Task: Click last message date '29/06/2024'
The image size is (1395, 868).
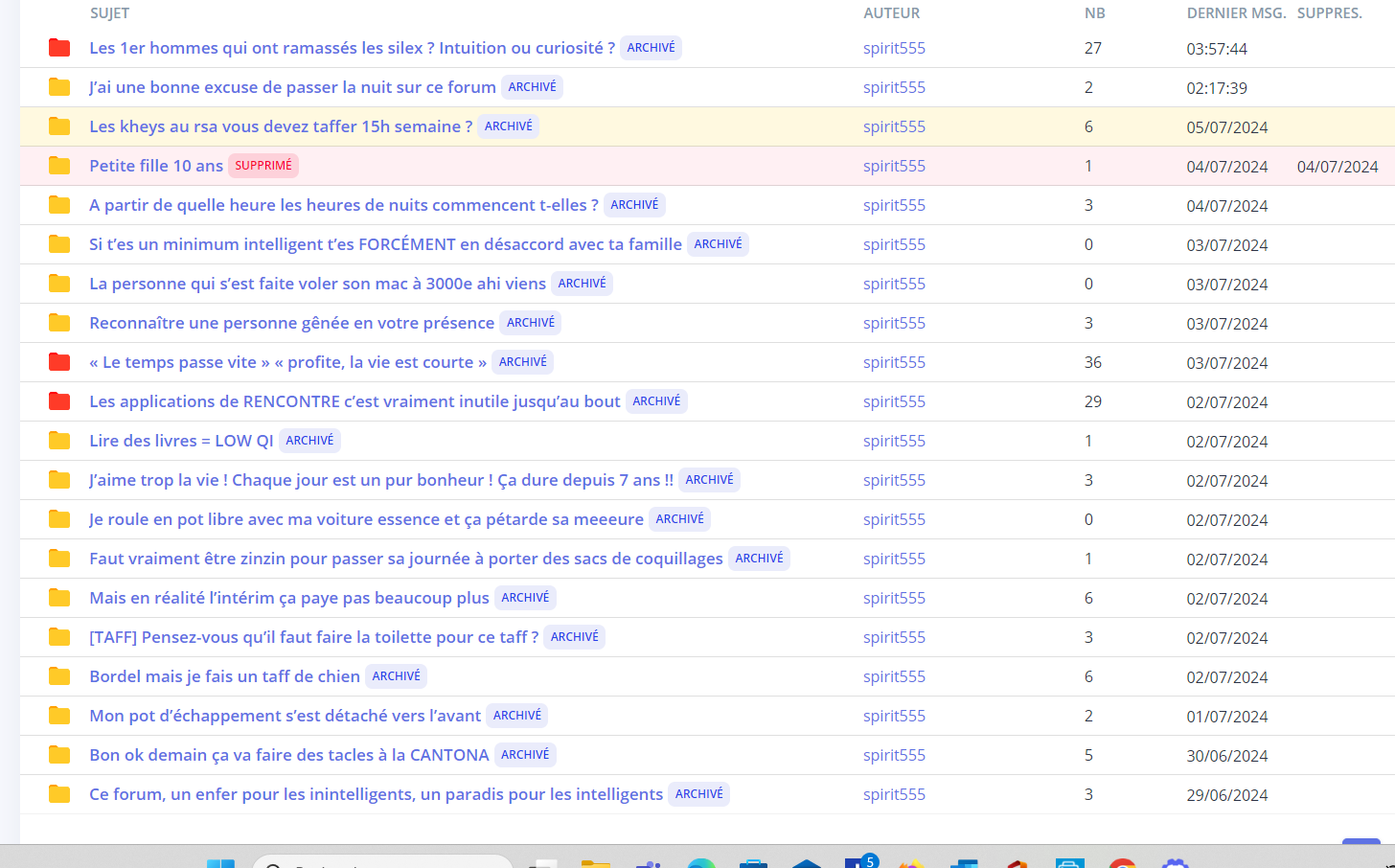Action: coord(1227,795)
